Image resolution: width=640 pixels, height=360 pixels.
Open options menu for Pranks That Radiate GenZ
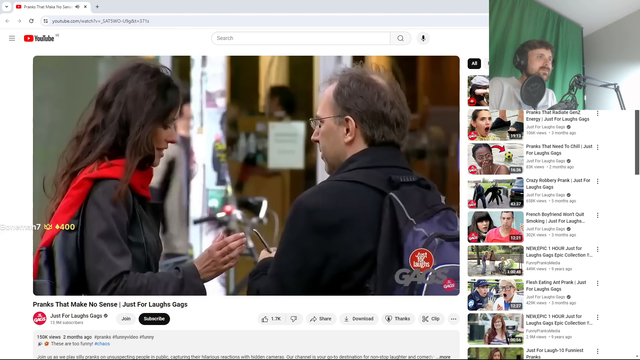[x=598, y=113]
